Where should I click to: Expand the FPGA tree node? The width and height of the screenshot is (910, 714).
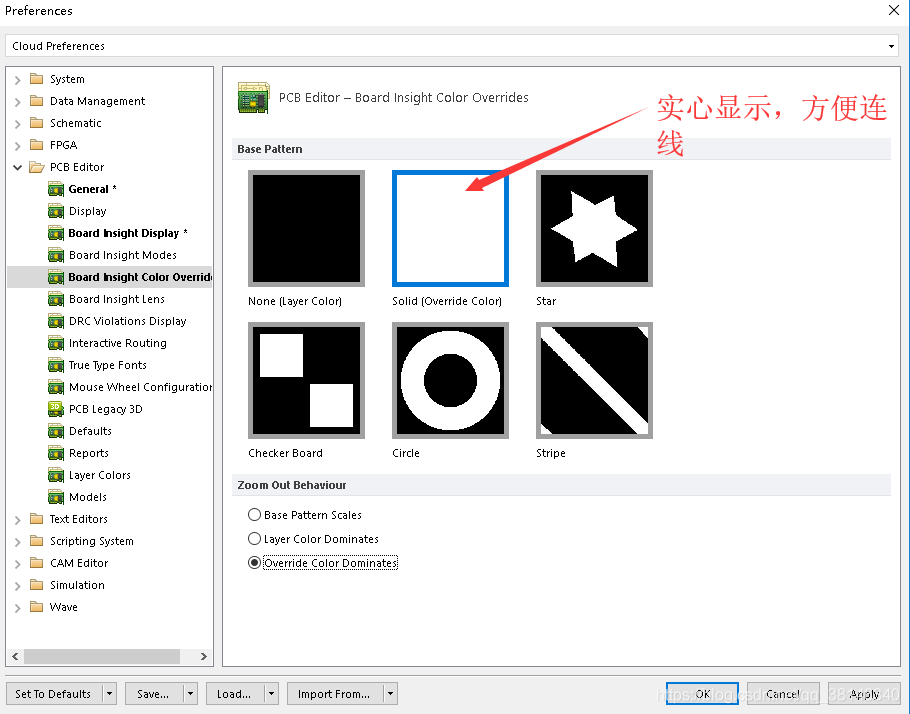point(17,146)
